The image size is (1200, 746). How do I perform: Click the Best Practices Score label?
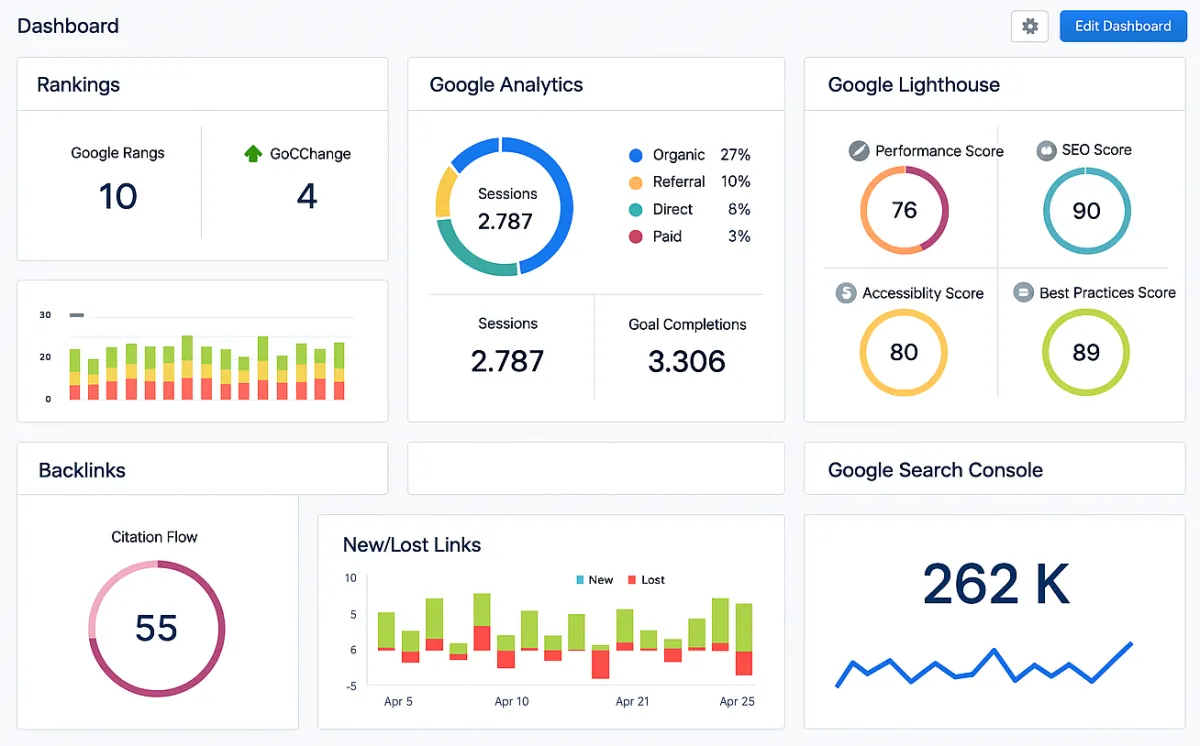(1107, 293)
